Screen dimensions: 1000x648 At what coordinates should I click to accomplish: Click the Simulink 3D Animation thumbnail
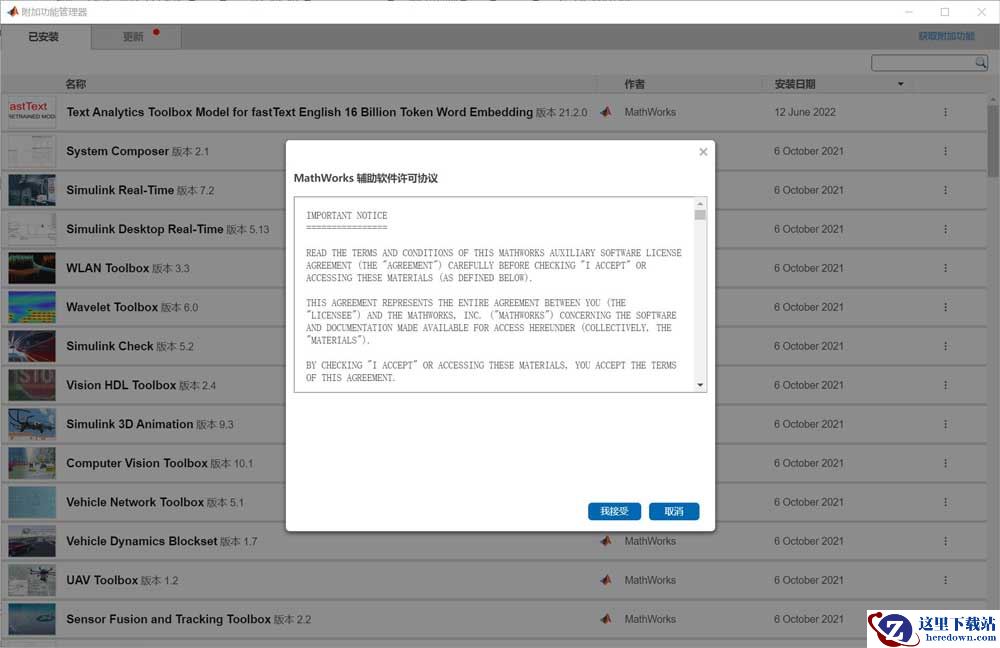click(32, 424)
